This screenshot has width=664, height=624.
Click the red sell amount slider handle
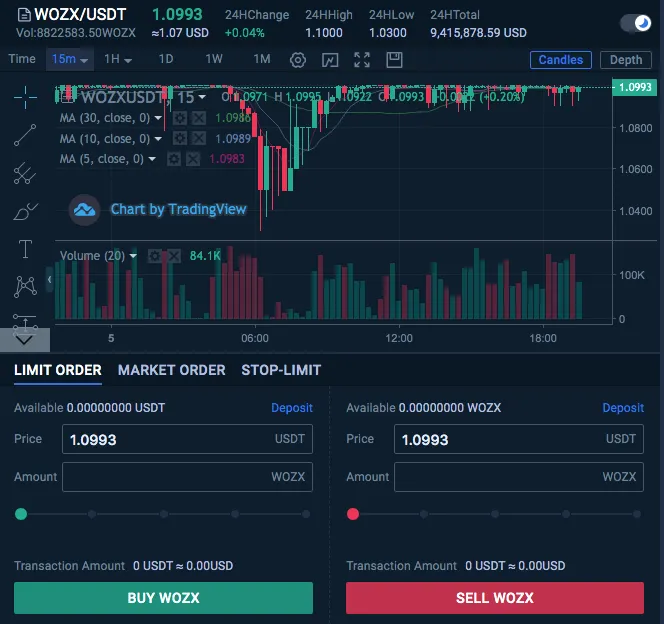click(352, 514)
